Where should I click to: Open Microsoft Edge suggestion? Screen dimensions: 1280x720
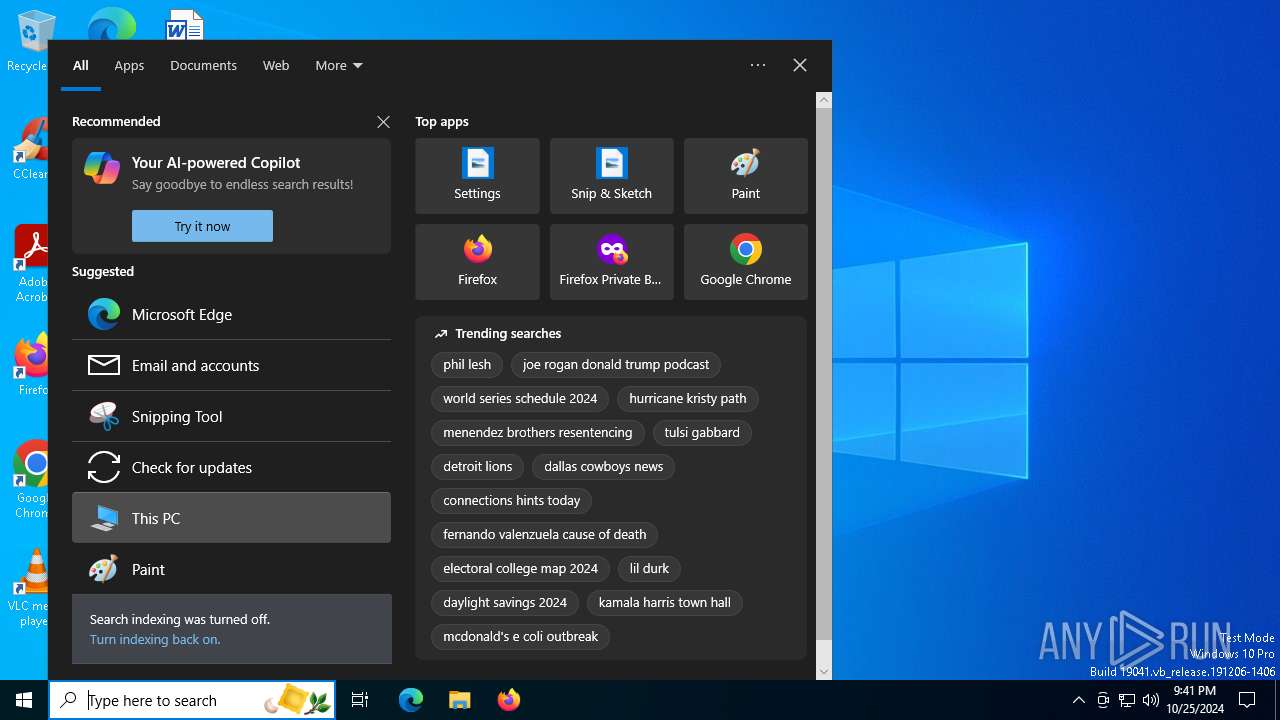(231, 314)
